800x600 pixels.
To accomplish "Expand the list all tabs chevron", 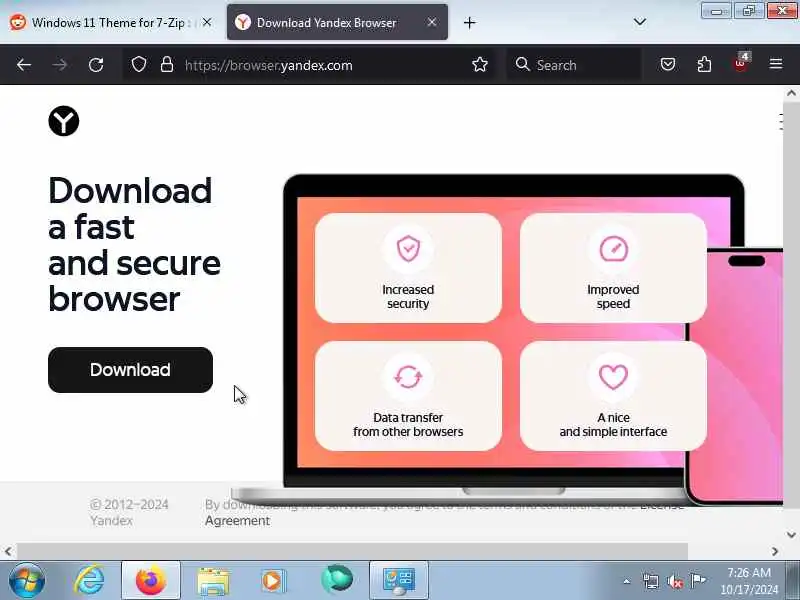I will (x=639, y=22).
